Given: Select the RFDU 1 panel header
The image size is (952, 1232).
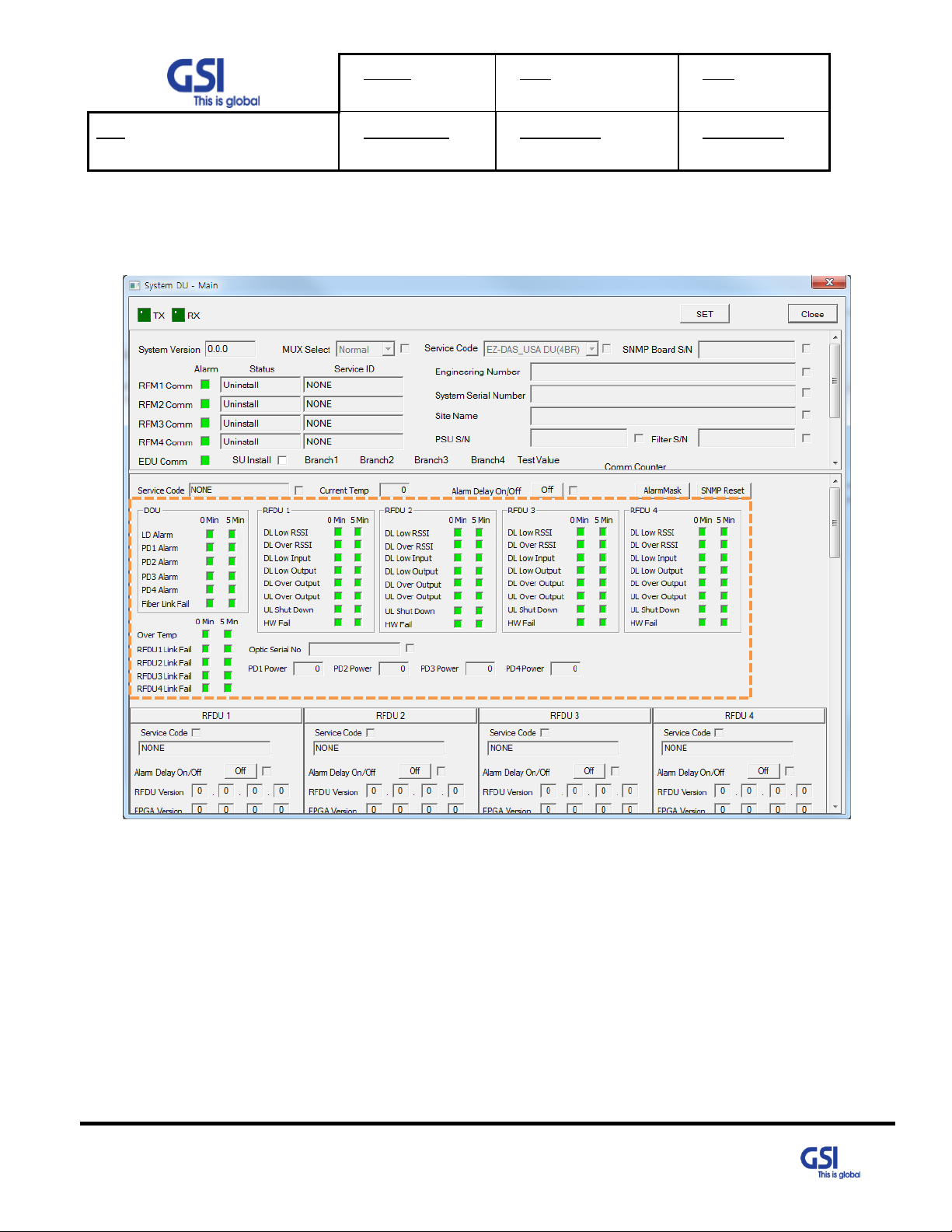Looking at the screenshot, I should (x=216, y=716).
